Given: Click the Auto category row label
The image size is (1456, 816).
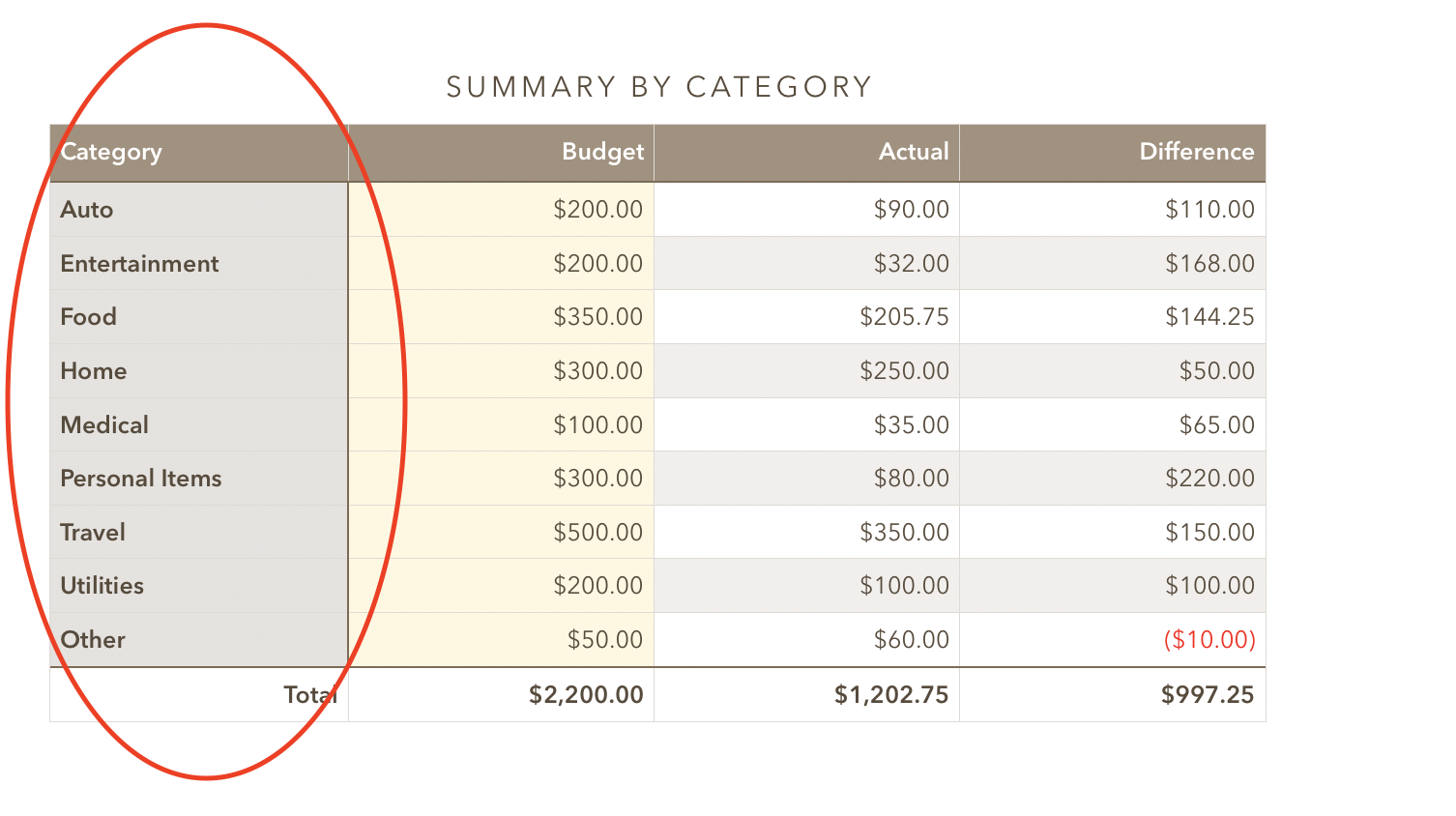Looking at the screenshot, I should point(87,210).
